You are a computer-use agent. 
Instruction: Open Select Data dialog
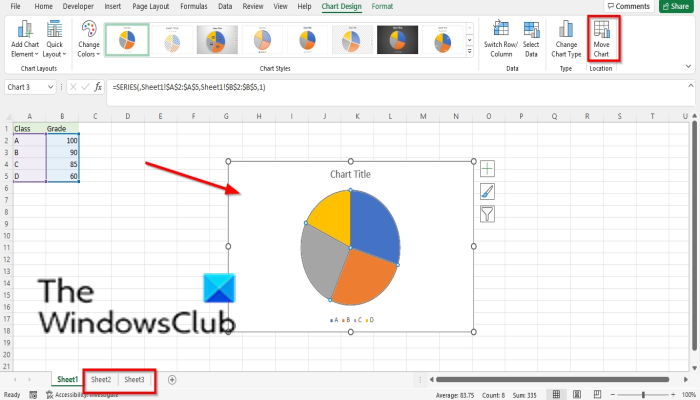(531, 39)
